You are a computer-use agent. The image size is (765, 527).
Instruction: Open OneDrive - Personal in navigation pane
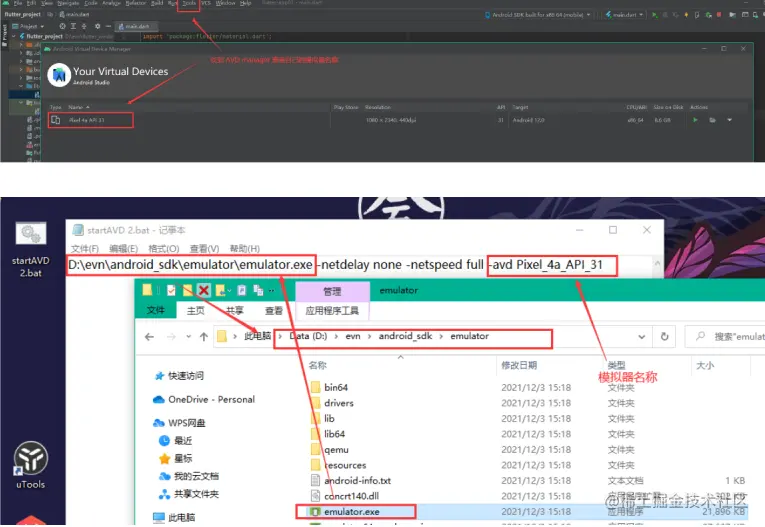204,400
